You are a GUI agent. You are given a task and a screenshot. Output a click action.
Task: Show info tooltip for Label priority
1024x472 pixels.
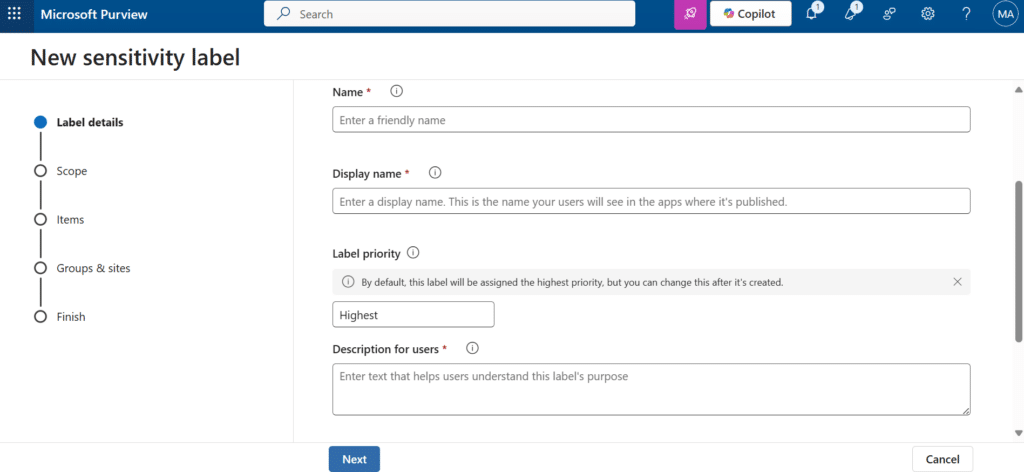pos(413,253)
